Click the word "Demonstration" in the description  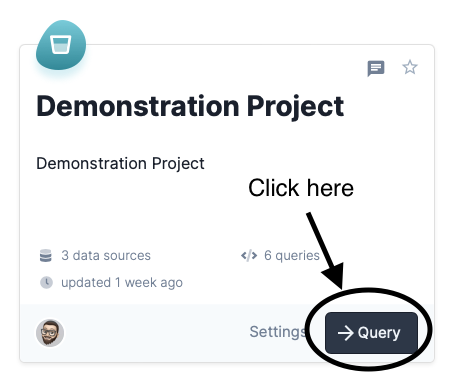click(91, 163)
